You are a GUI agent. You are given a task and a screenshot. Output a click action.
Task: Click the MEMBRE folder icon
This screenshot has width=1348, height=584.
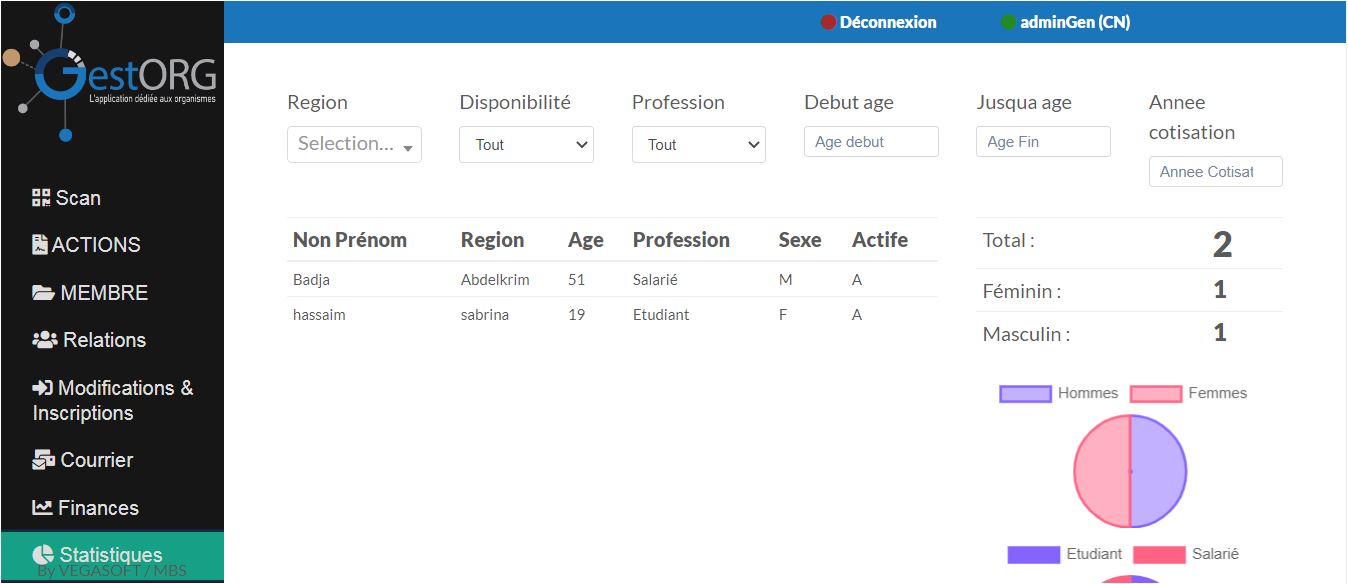43,293
